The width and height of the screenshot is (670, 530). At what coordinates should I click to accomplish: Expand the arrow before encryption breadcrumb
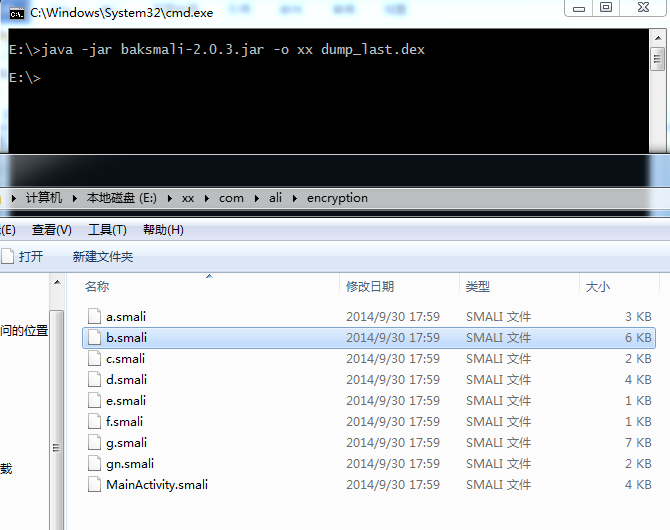pyautogui.click(x=295, y=198)
